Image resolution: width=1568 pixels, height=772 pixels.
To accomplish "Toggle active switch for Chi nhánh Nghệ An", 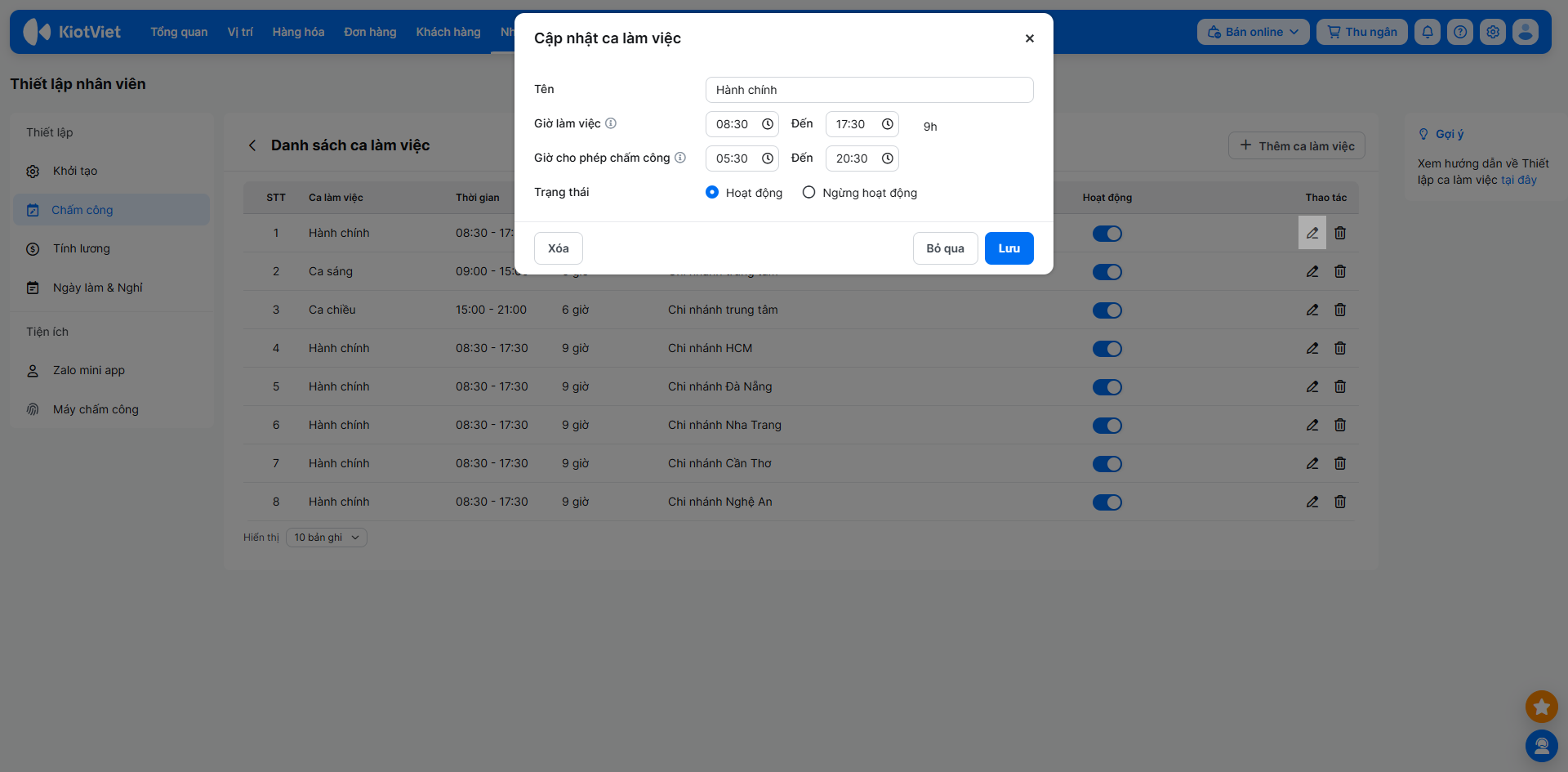I will pos(1107,502).
